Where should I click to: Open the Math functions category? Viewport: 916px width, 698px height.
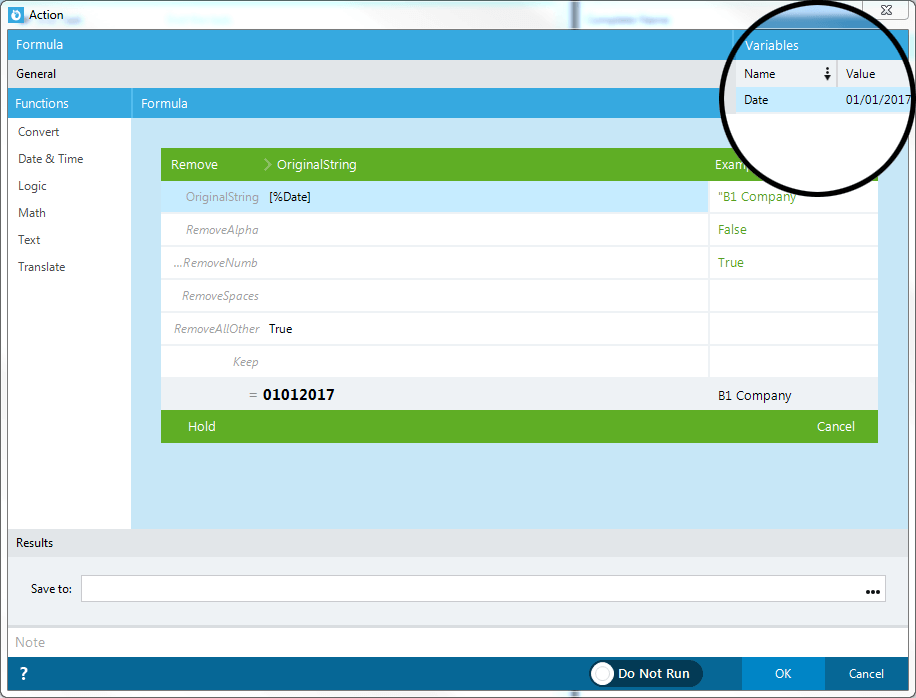point(32,213)
